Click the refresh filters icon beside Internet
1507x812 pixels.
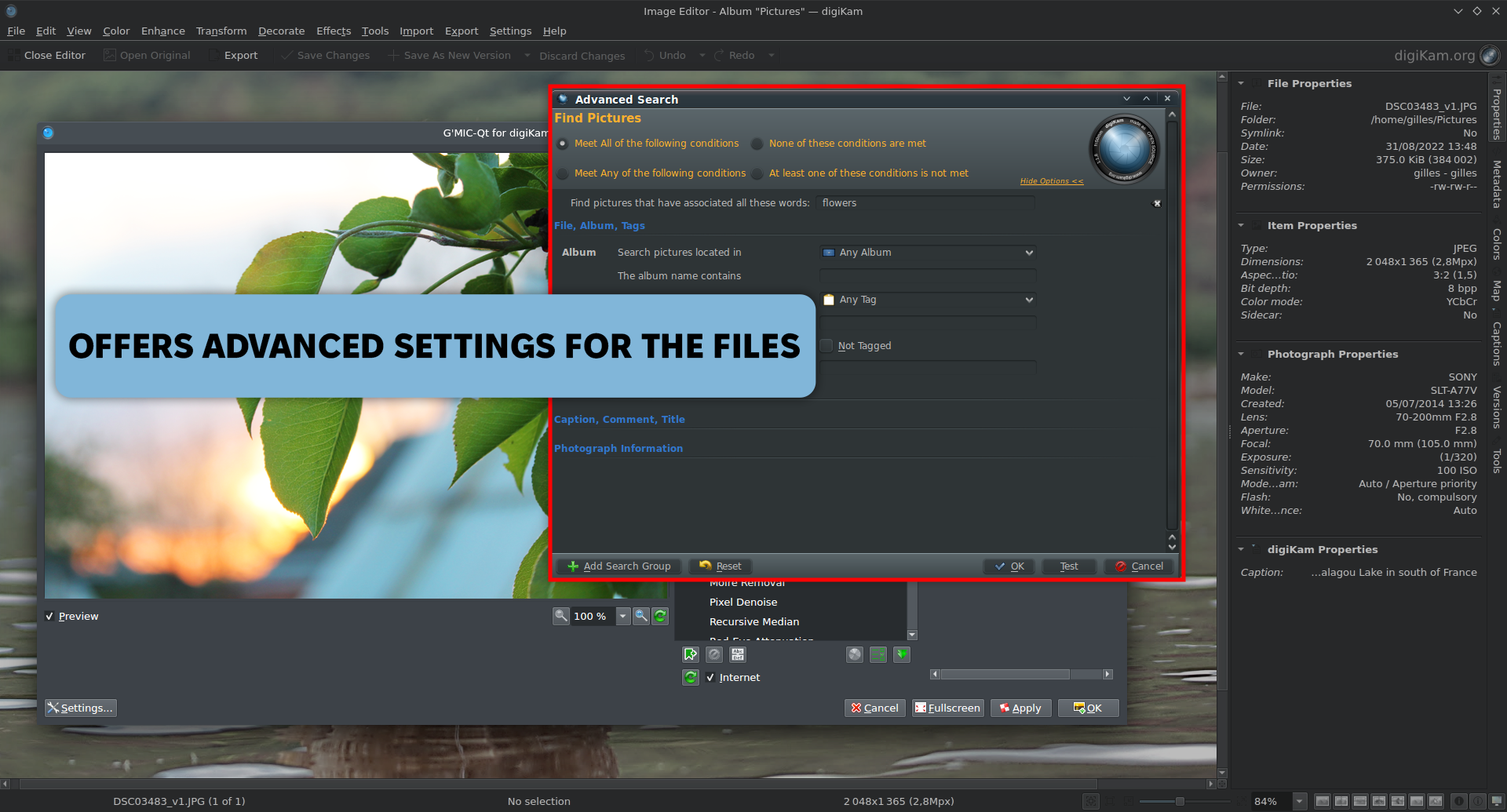click(690, 676)
